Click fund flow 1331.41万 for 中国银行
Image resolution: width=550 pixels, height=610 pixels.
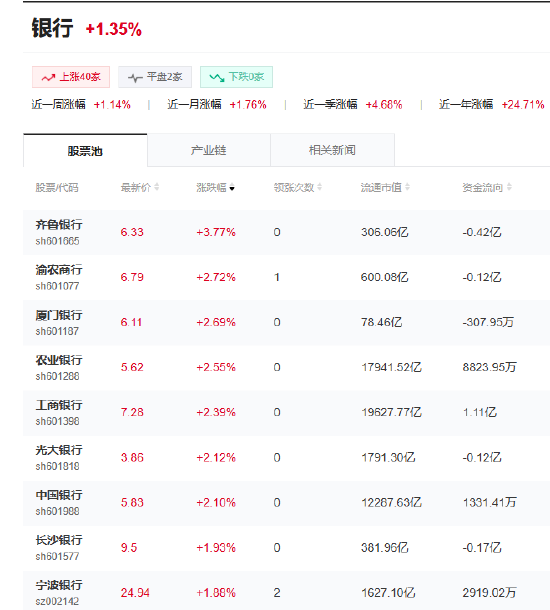pyautogui.click(x=490, y=503)
